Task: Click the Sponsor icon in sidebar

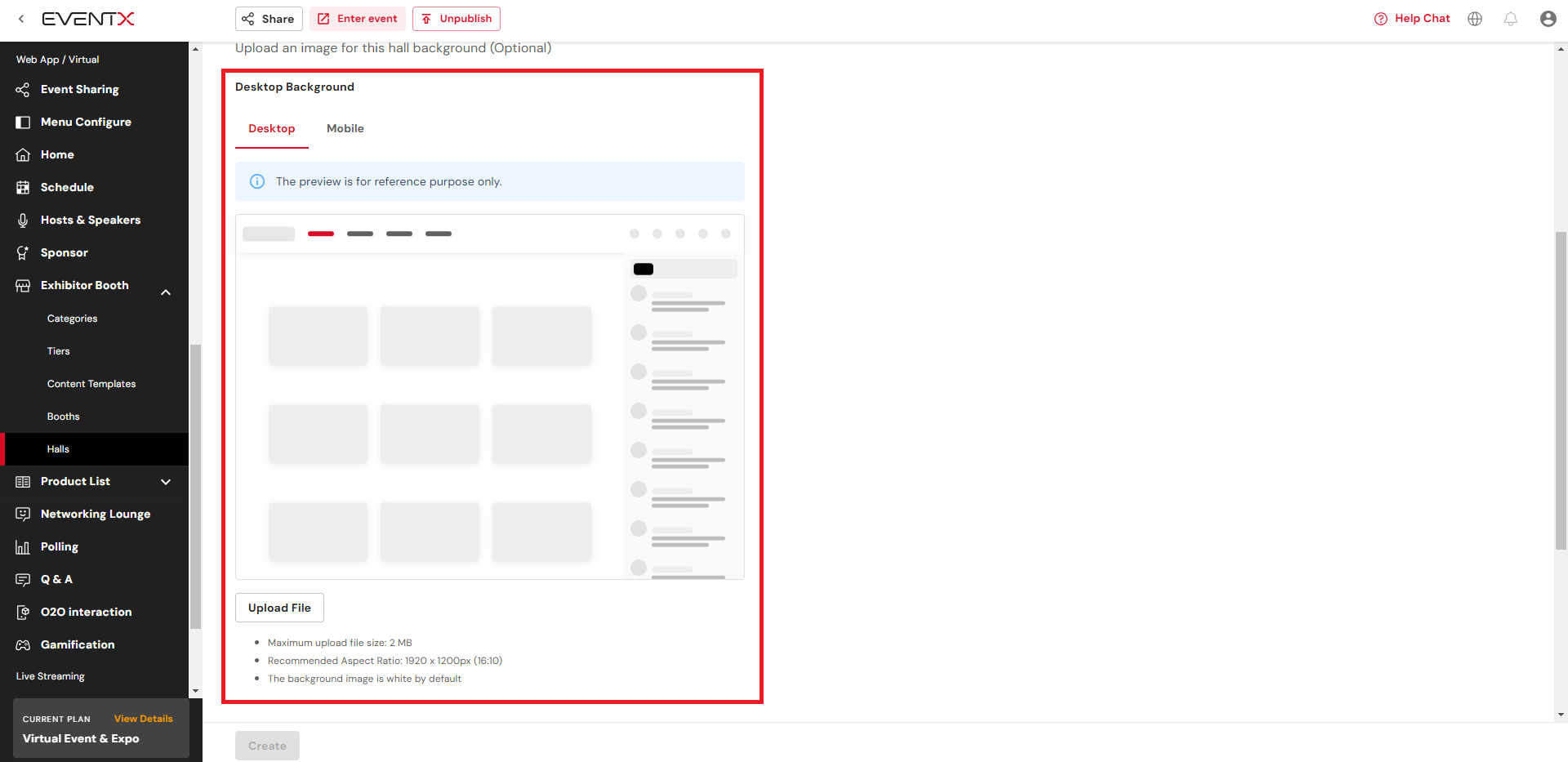Action: 23,253
